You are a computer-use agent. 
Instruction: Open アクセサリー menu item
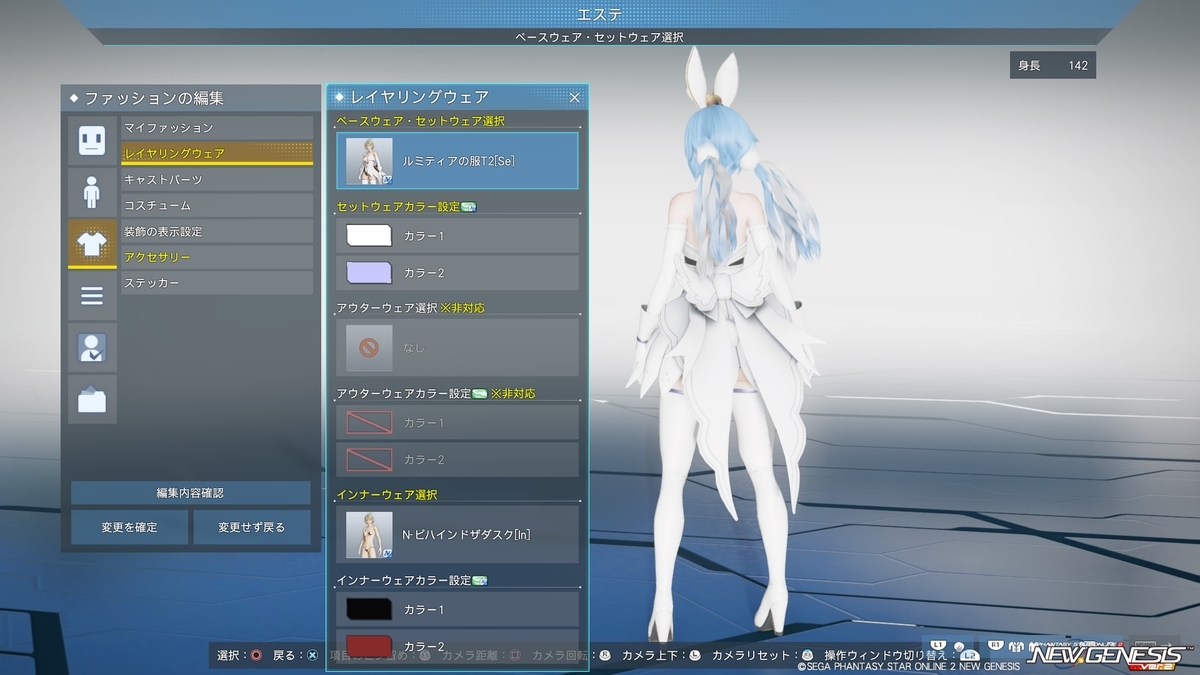point(217,258)
